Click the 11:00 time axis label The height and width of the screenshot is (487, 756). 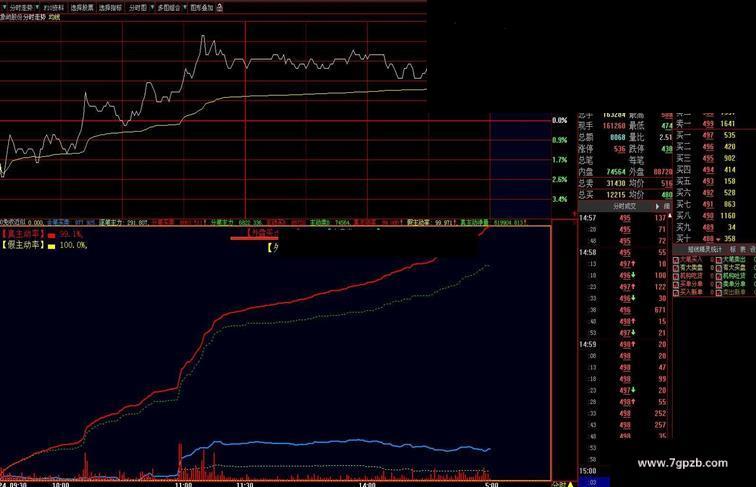click(183, 484)
